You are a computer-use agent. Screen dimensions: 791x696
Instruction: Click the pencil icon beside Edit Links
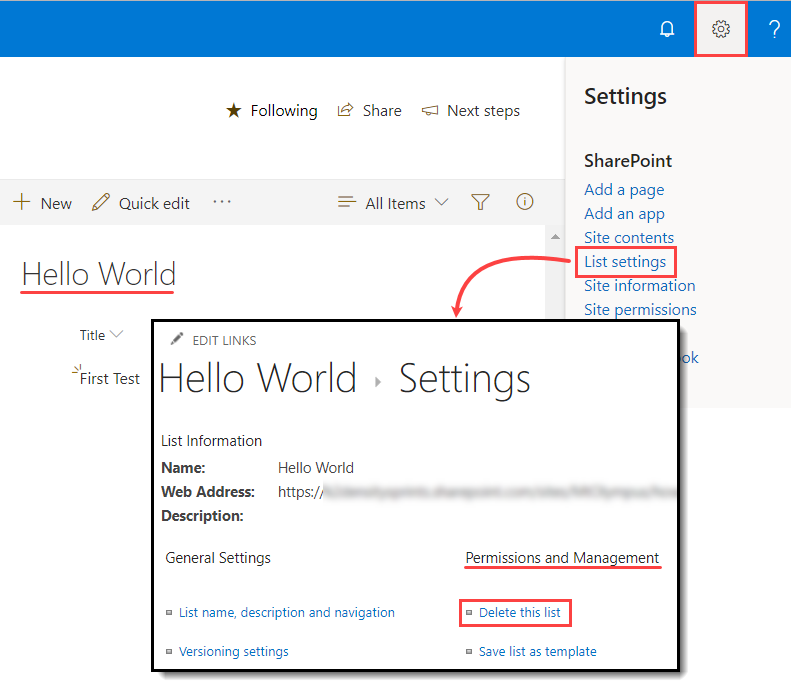pos(177,340)
